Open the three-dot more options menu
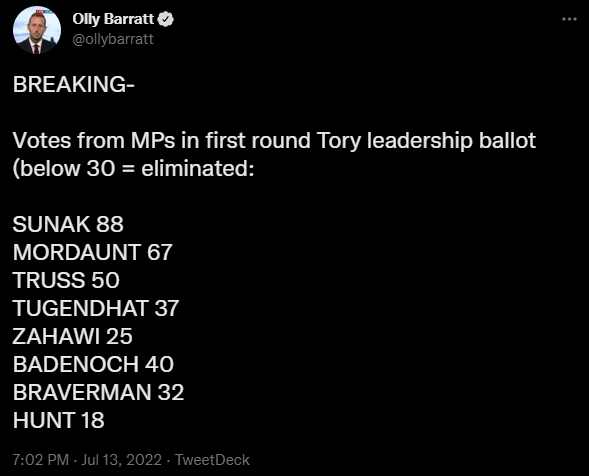This screenshot has height=476, width=589. tap(569, 19)
